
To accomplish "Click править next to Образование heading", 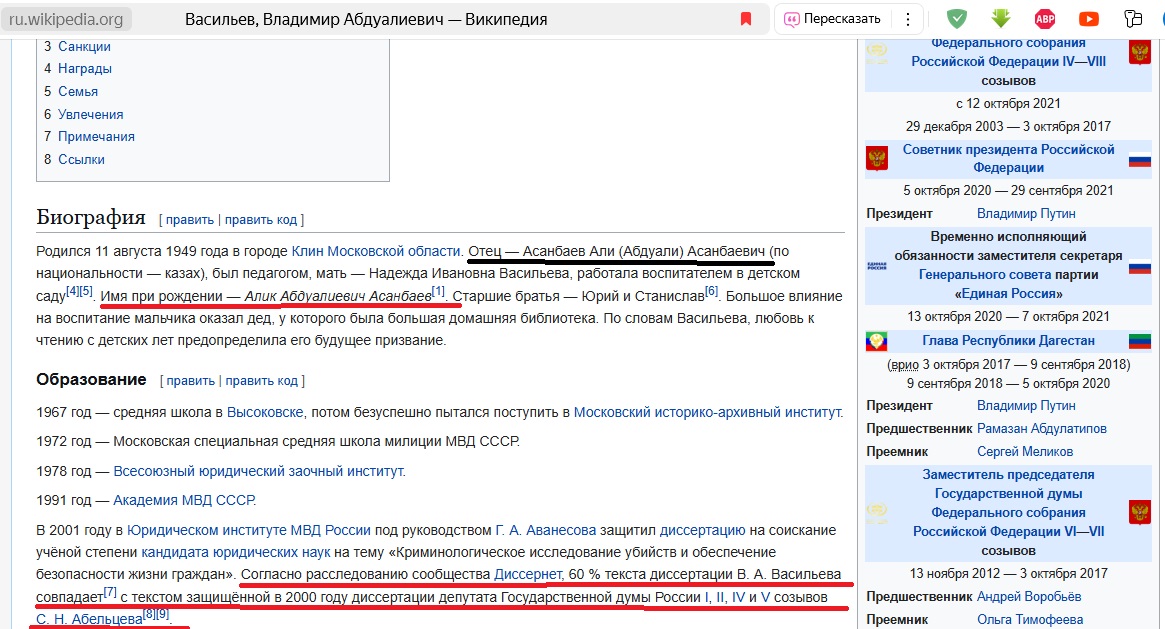I will pos(190,381).
